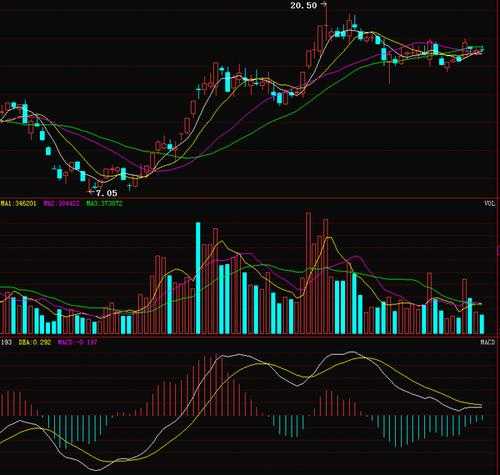Click the arrow next to 20.50 label
The height and width of the screenshot is (475, 500).
point(323,5)
